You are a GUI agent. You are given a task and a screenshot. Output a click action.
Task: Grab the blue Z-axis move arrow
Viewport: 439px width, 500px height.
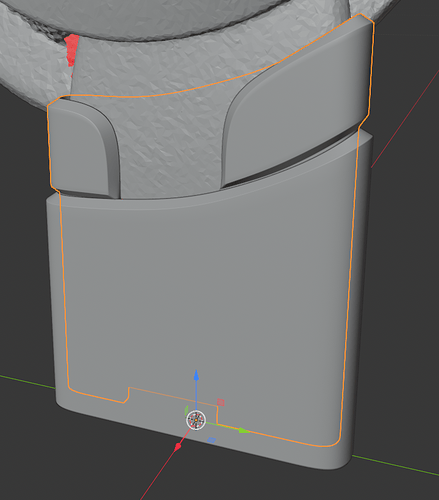tap(196, 375)
